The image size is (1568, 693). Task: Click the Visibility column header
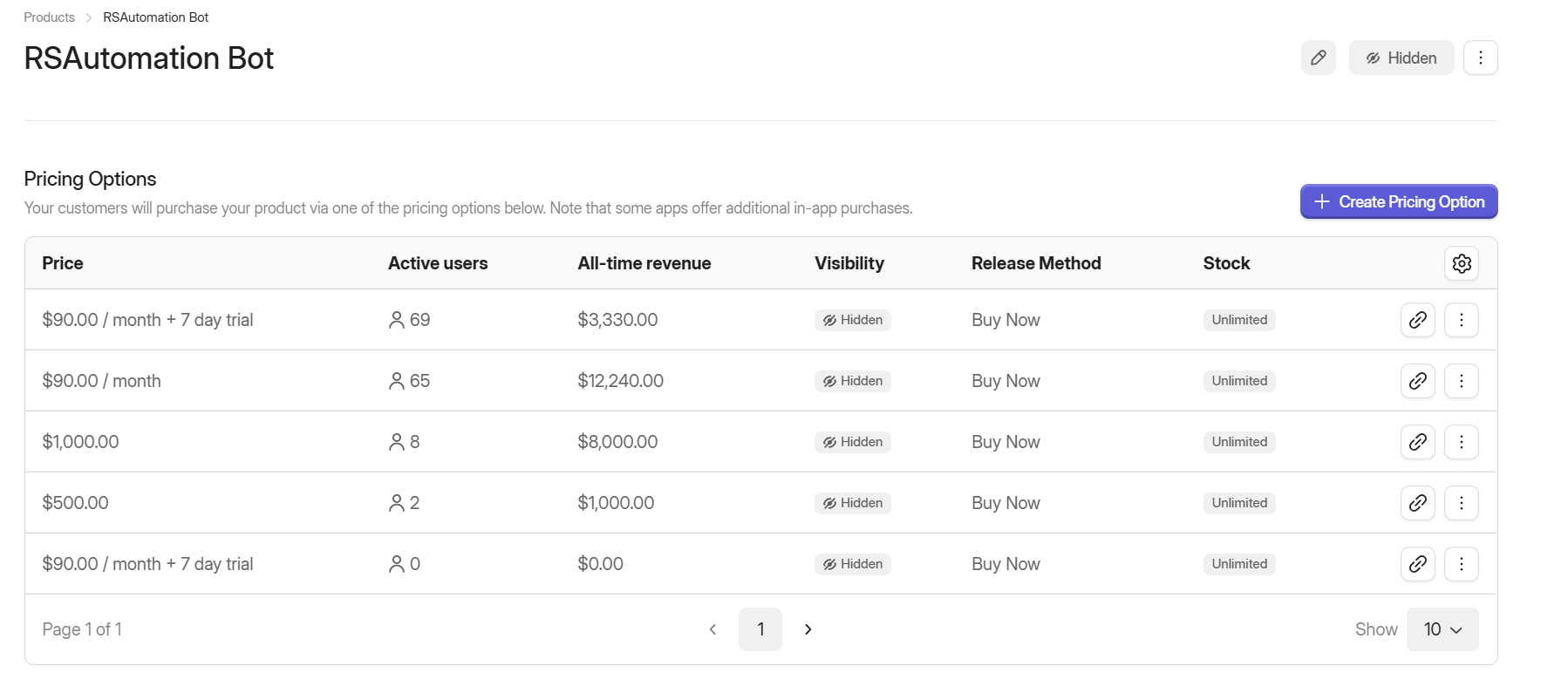(849, 263)
